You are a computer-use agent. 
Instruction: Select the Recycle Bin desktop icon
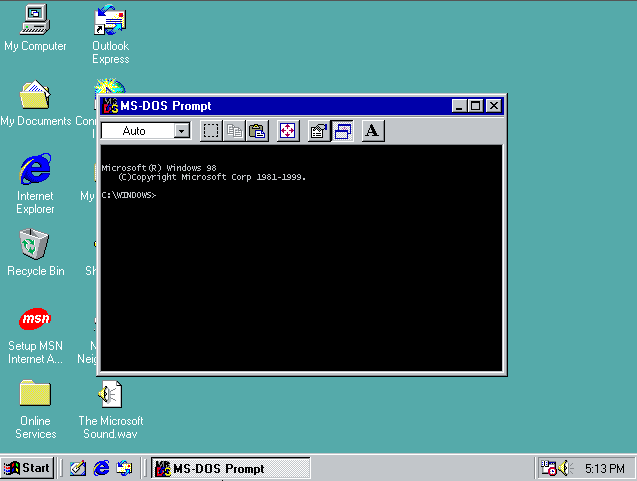click(x=35, y=245)
